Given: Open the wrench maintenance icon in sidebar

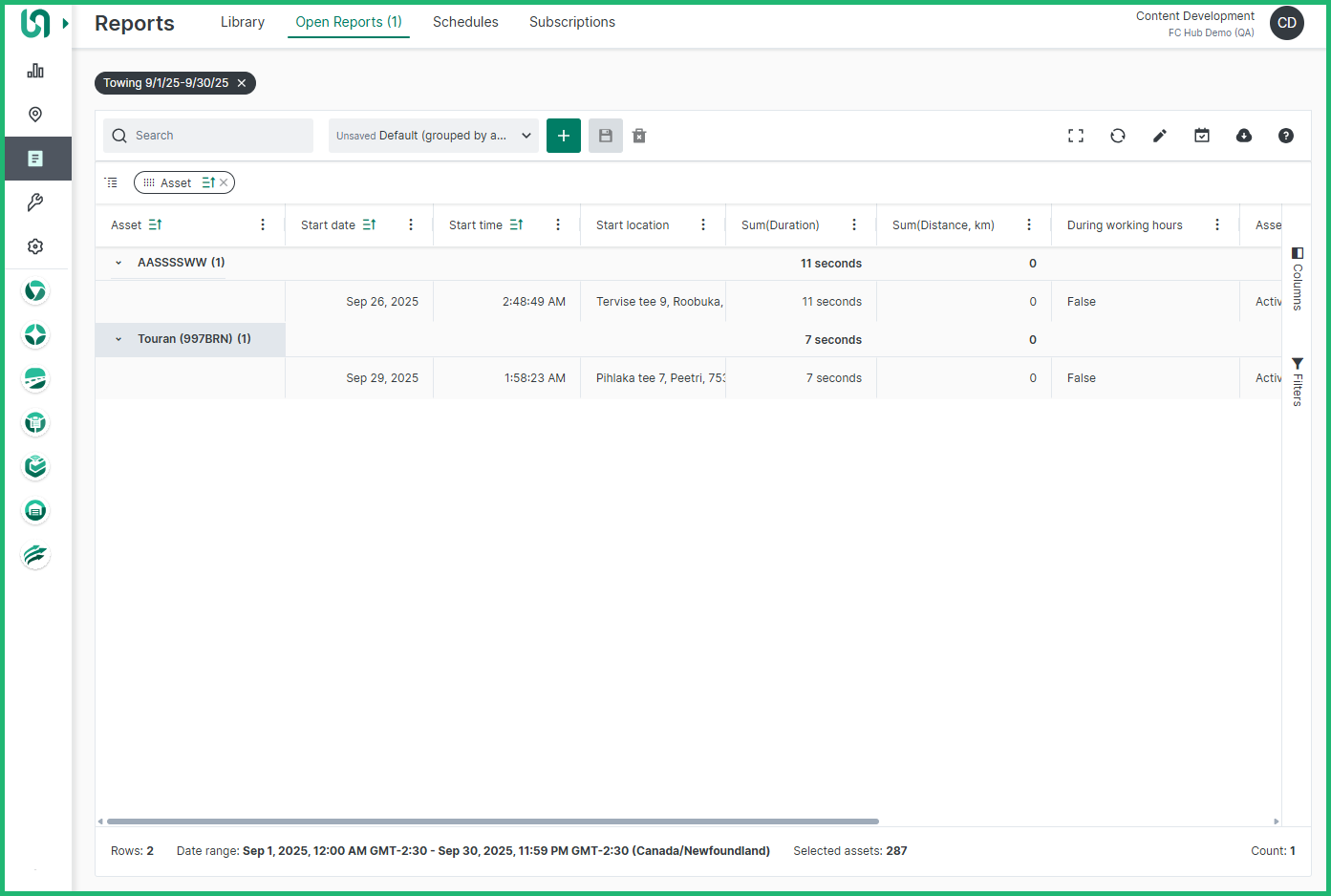Looking at the screenshot, I should pos(35,203).
